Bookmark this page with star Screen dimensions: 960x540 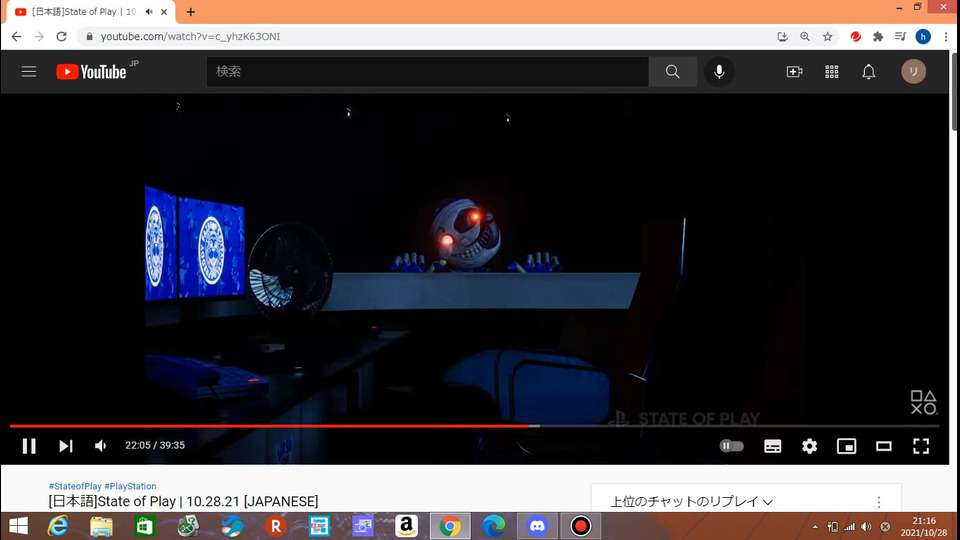(x=827, y=37)
